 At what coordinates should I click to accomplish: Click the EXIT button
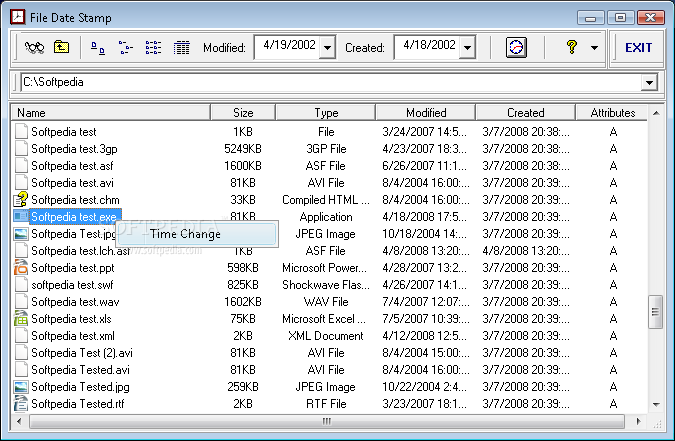(x=638, y=47)
